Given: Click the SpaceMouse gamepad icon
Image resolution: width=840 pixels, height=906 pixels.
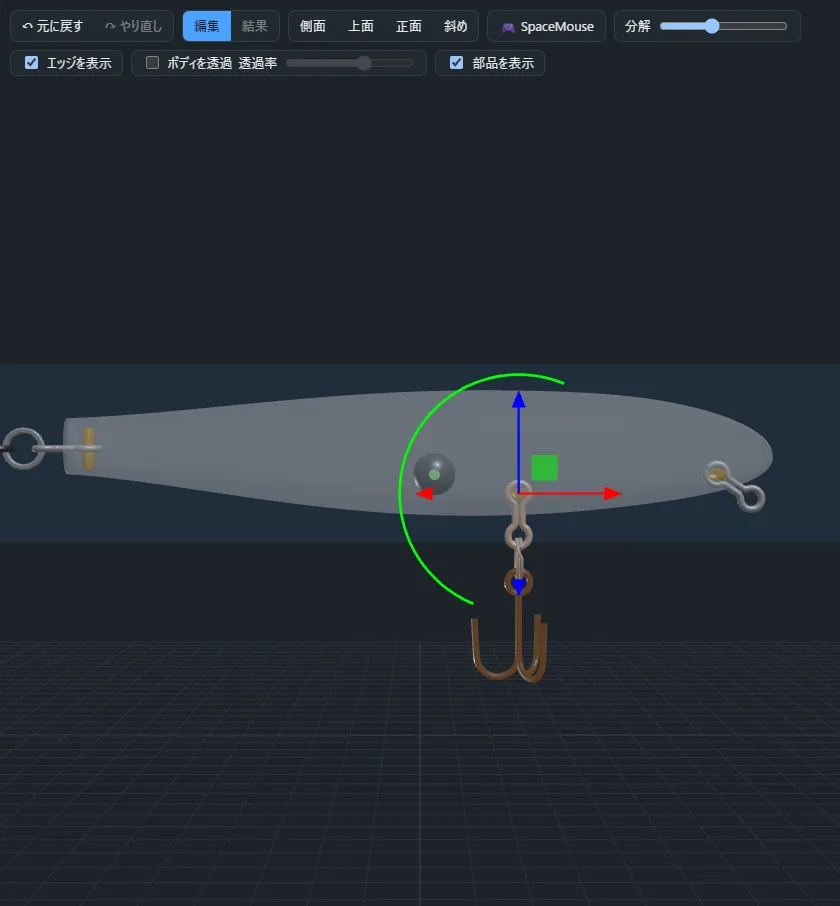Looking at the screenshot, I should [x=508, y=27].
